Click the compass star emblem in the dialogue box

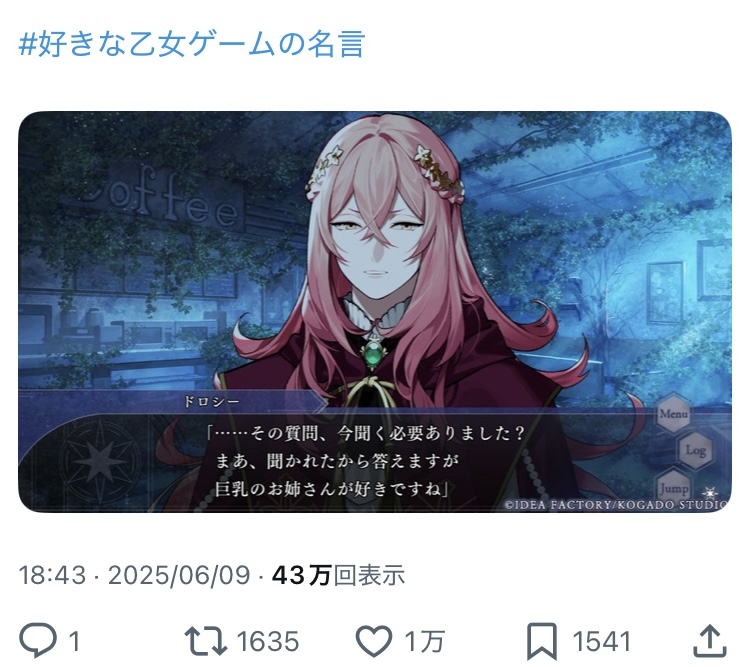[x=99, y=460]
